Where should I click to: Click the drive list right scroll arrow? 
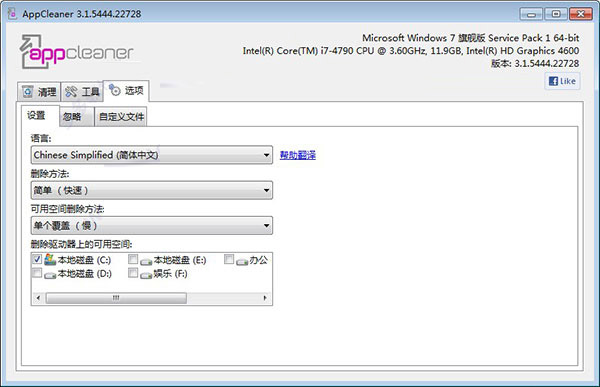coord(265,298)
